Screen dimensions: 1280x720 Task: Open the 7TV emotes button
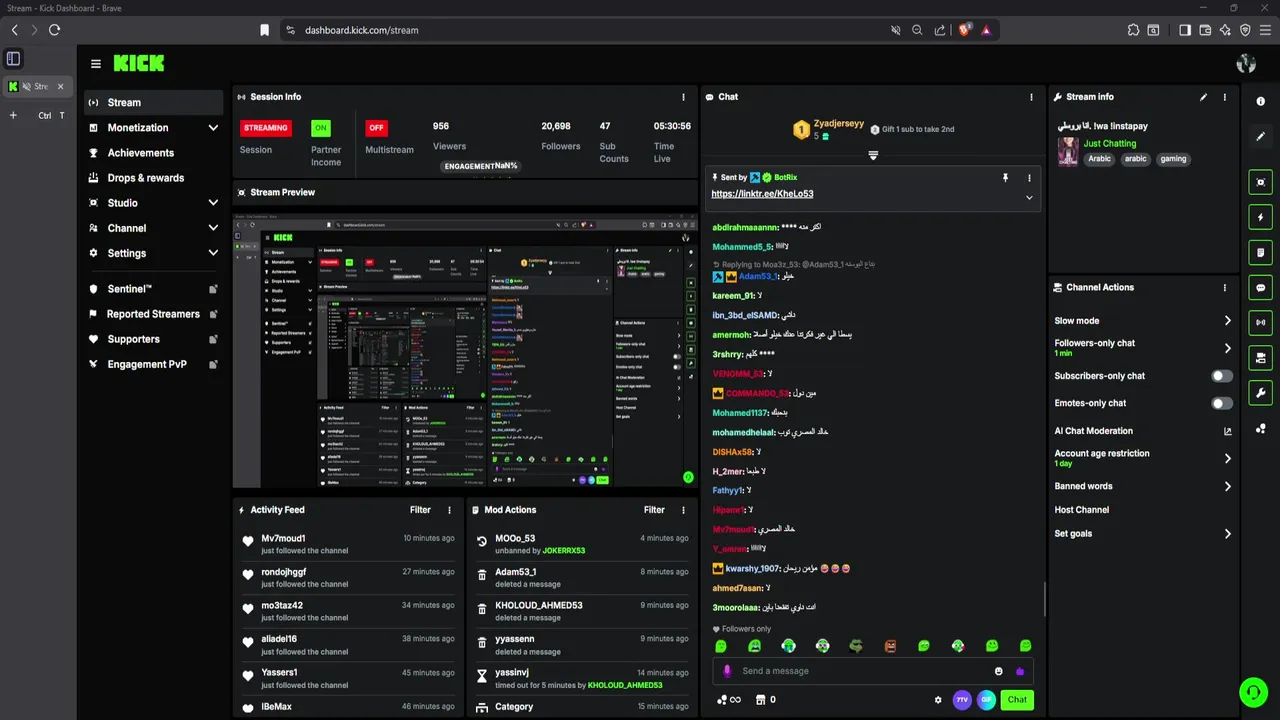tap(962, 700)
